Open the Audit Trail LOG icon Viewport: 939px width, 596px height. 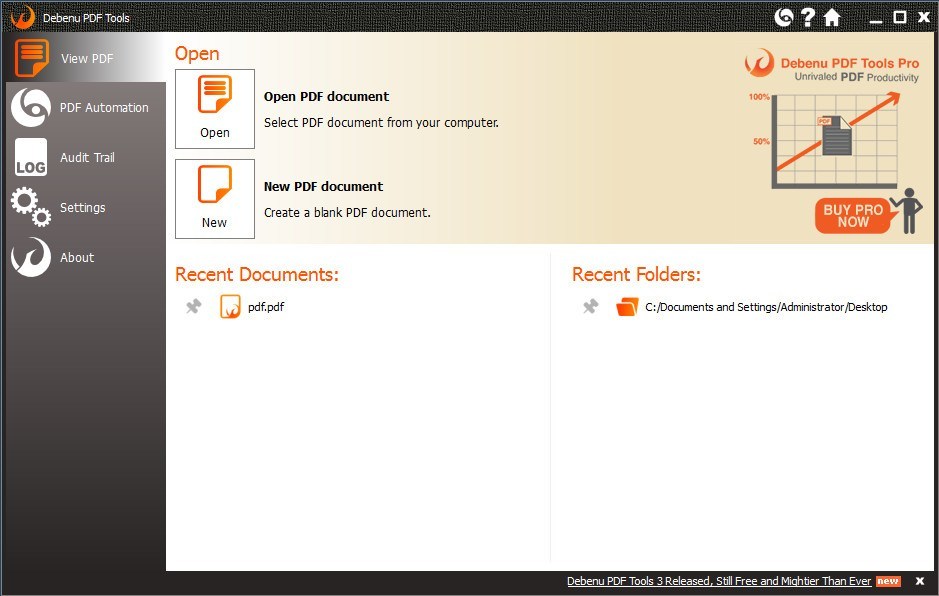31,158
